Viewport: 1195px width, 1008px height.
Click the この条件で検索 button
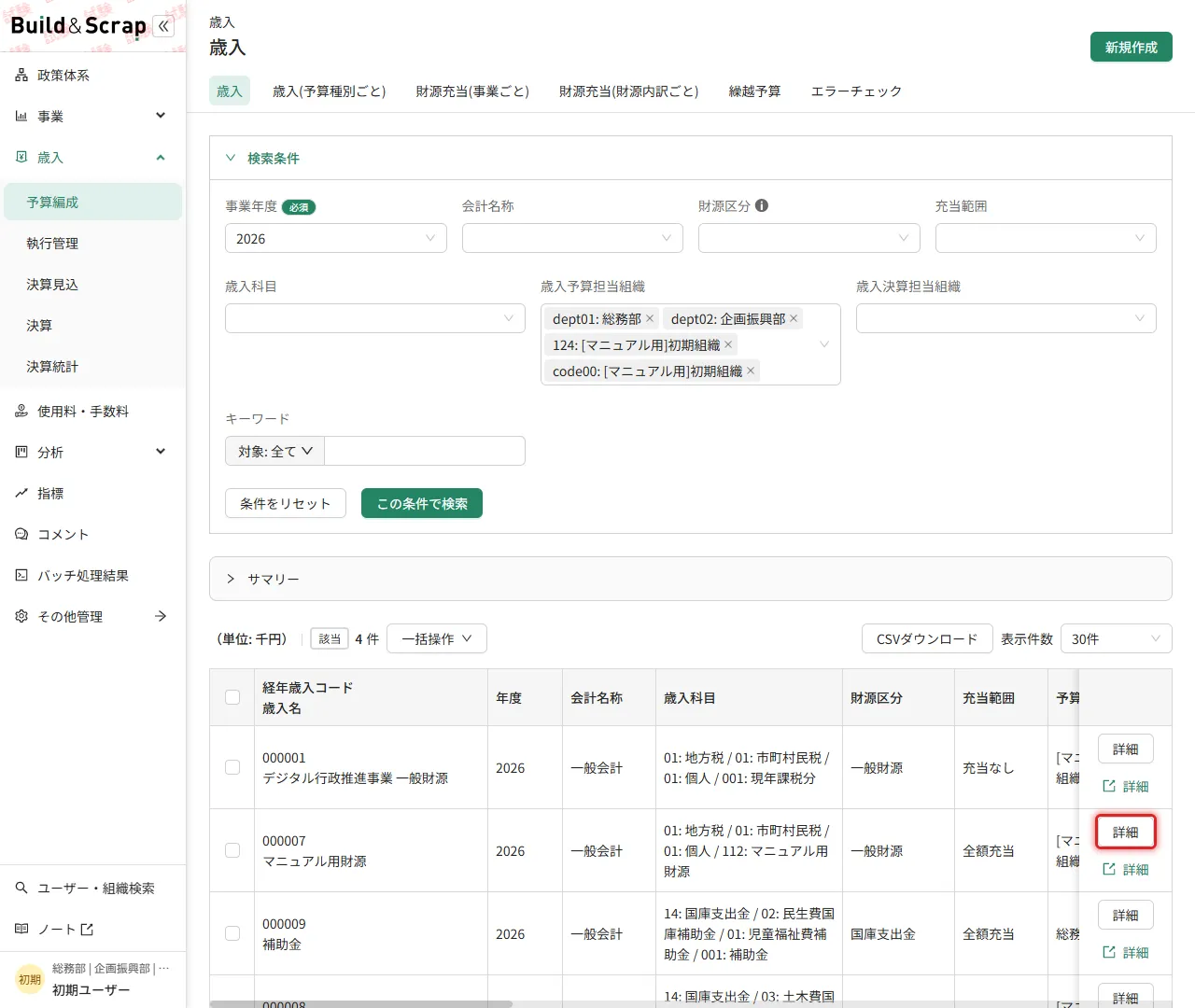(x=422, y=504)
